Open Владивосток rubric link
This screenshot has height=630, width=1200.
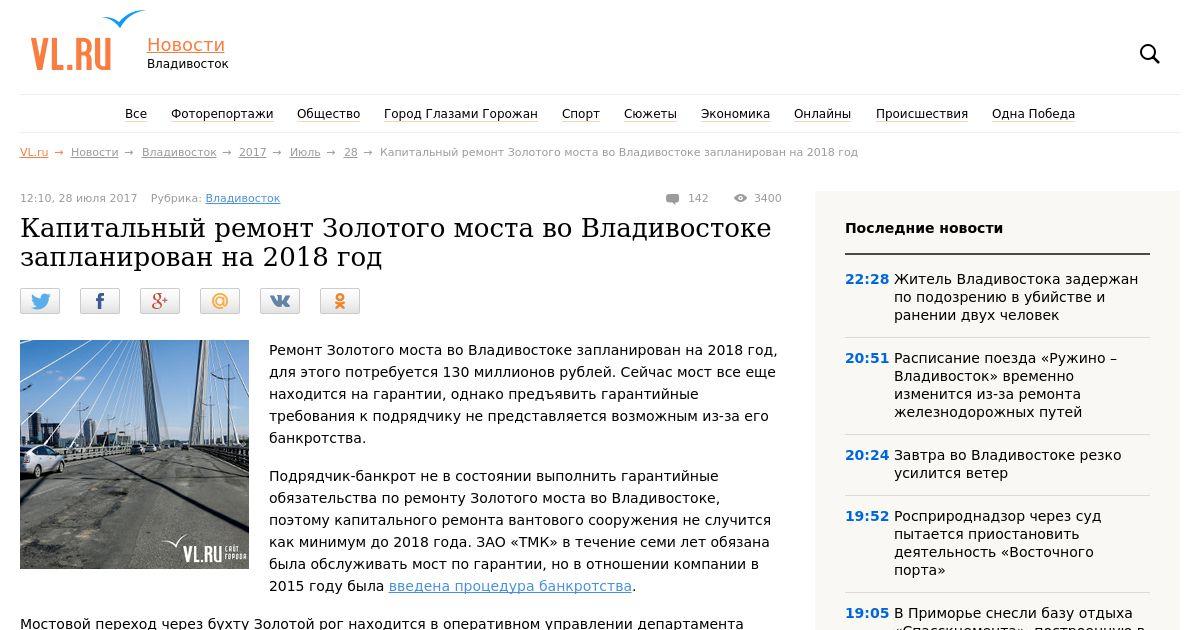[x=243, y=199]
